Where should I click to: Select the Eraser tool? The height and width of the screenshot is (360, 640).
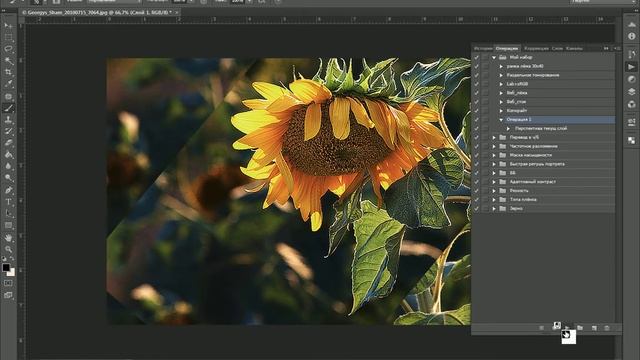pos(8,143)
